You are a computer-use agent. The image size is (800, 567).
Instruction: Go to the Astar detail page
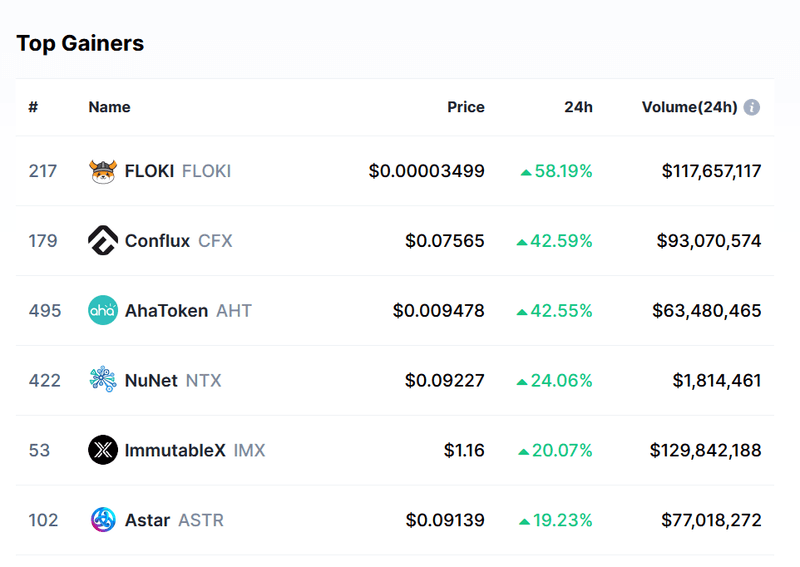click(x=147, y=520)
